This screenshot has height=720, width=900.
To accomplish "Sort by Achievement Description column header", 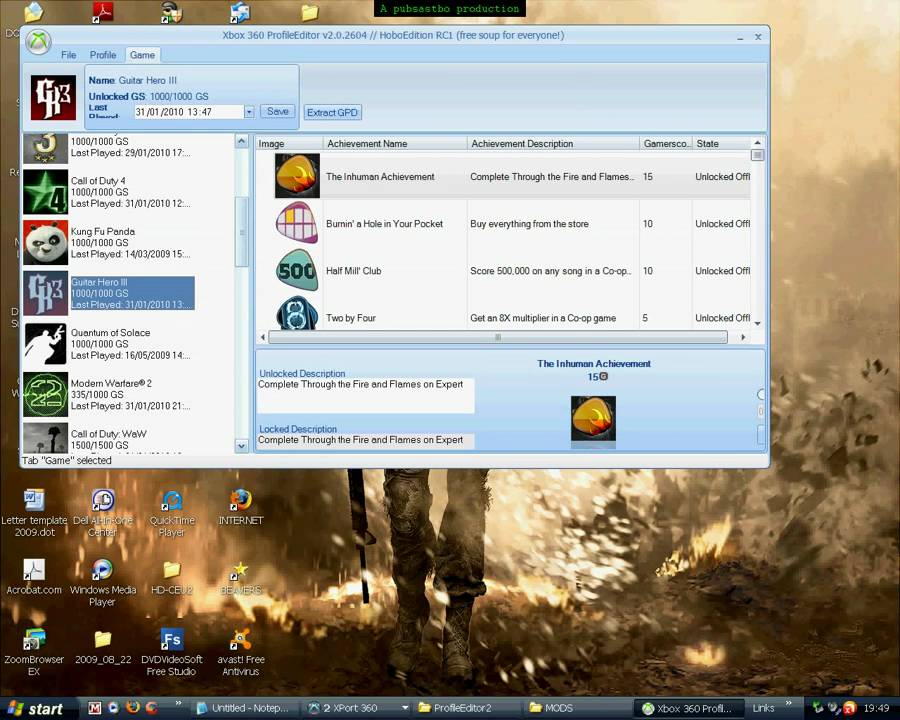I will coord(553,144).
